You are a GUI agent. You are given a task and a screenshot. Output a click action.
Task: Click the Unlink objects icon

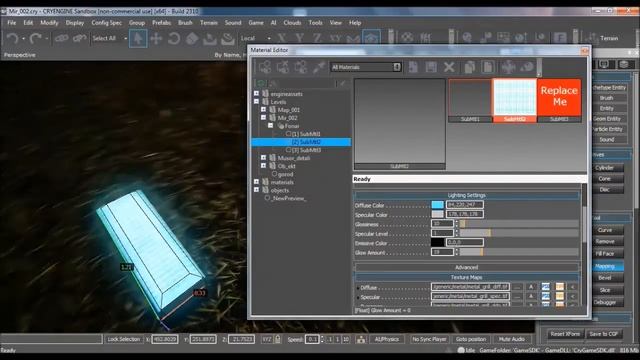coord(80,38)
